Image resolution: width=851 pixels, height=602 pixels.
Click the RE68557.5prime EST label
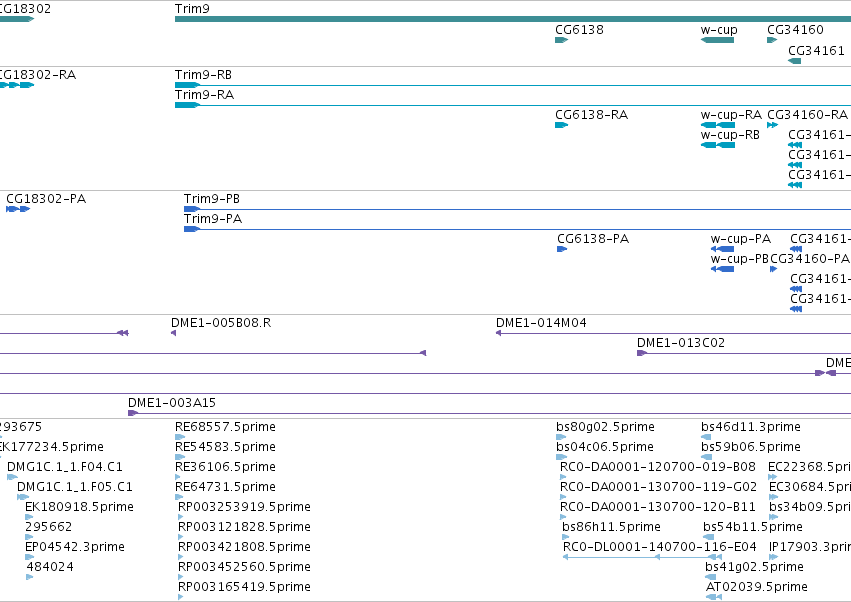coord(225,427)
